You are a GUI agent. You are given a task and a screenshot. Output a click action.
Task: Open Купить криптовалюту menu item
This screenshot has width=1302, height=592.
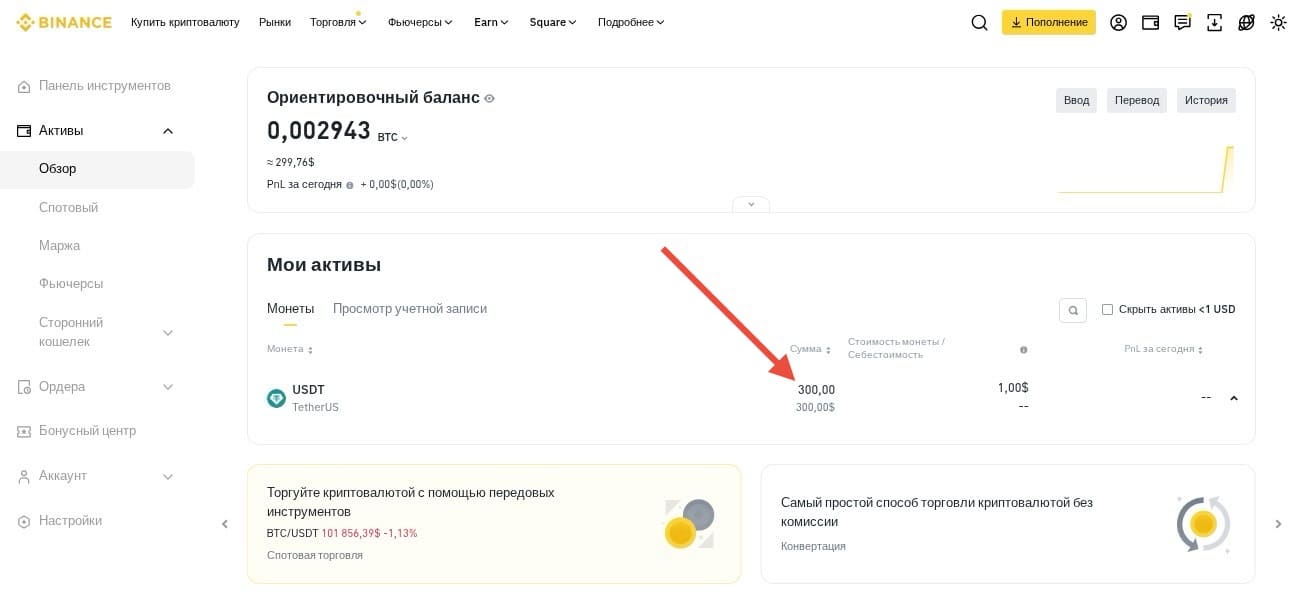(x=185, y=22)
